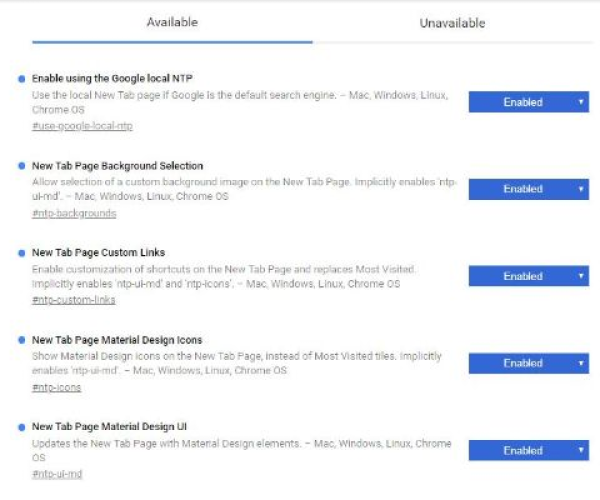600x500 pixels.
Task: Open the #ntp-ui-md anchor link
Action: (57, 474)
